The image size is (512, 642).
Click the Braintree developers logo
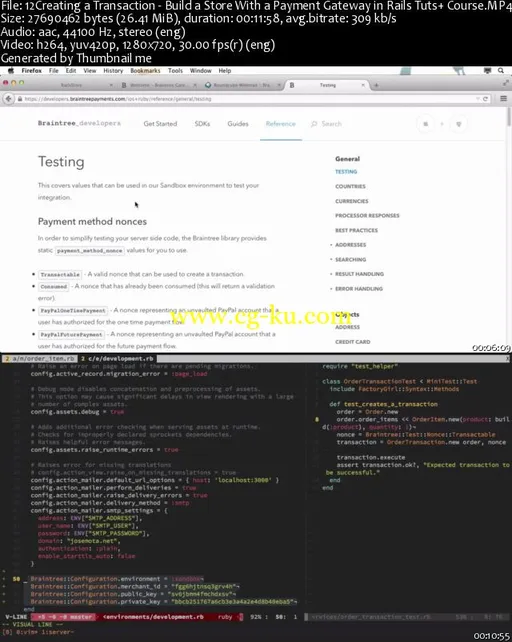click(79, 123)
